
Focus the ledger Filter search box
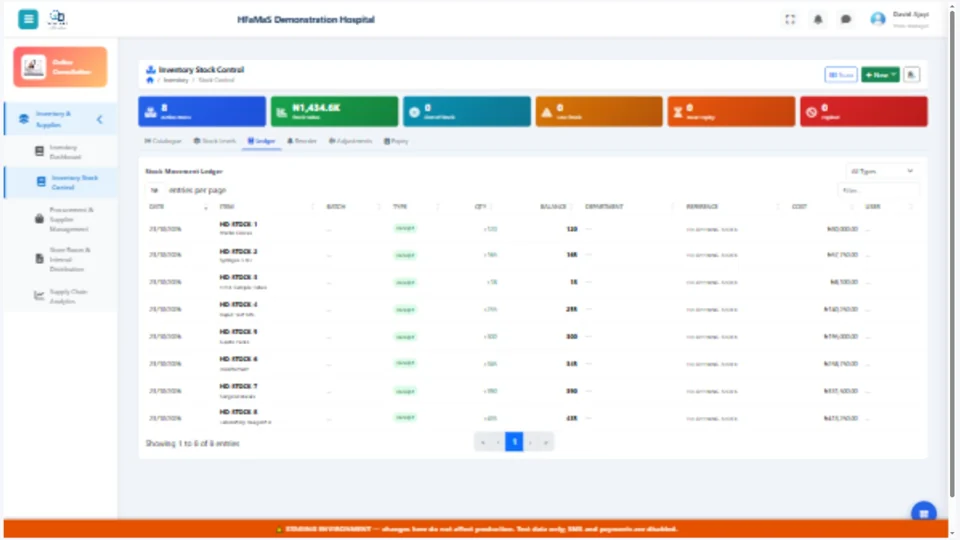point(878,190)
